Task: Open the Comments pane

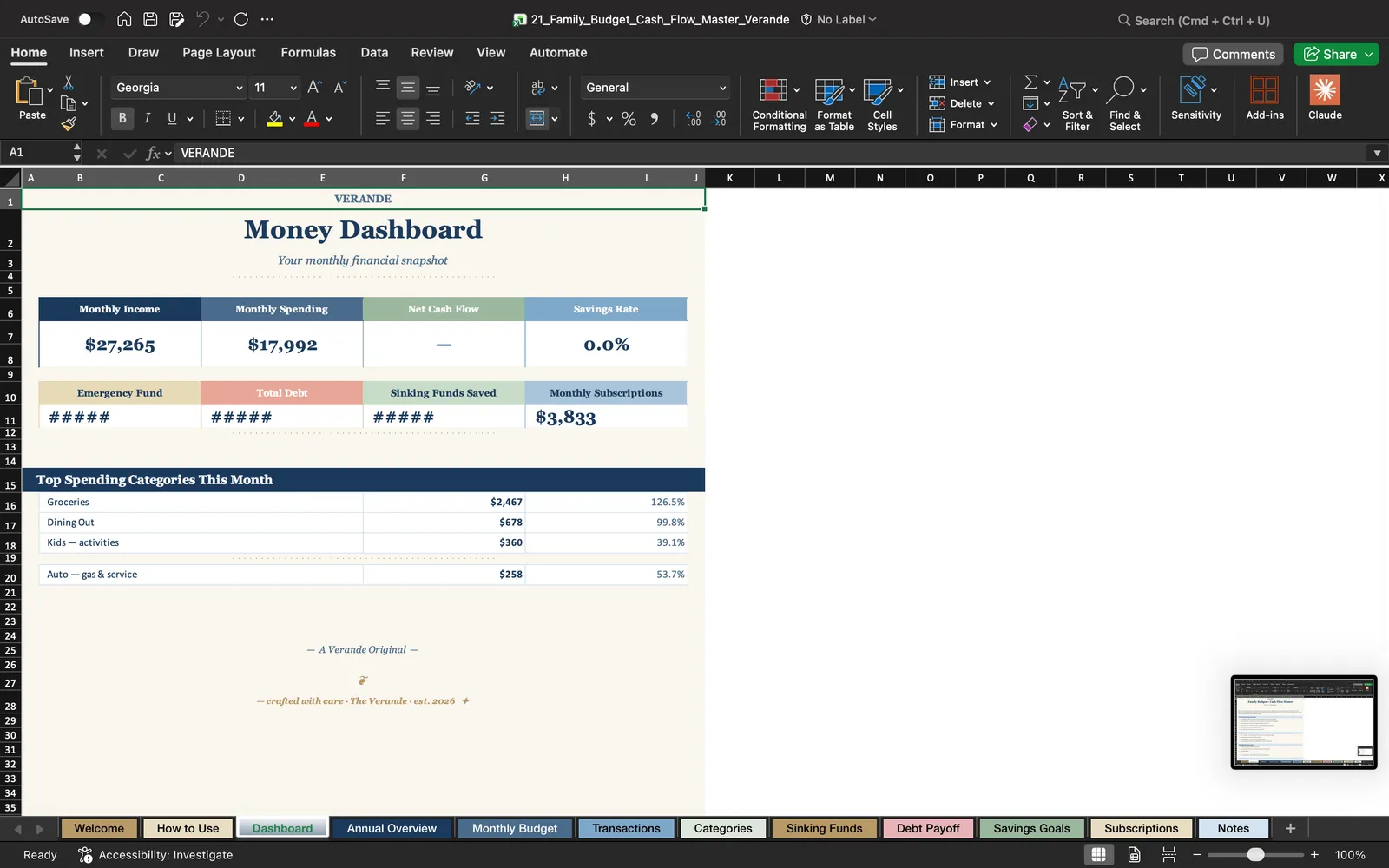Action: pyautogui.click(x=1234, y=54)
